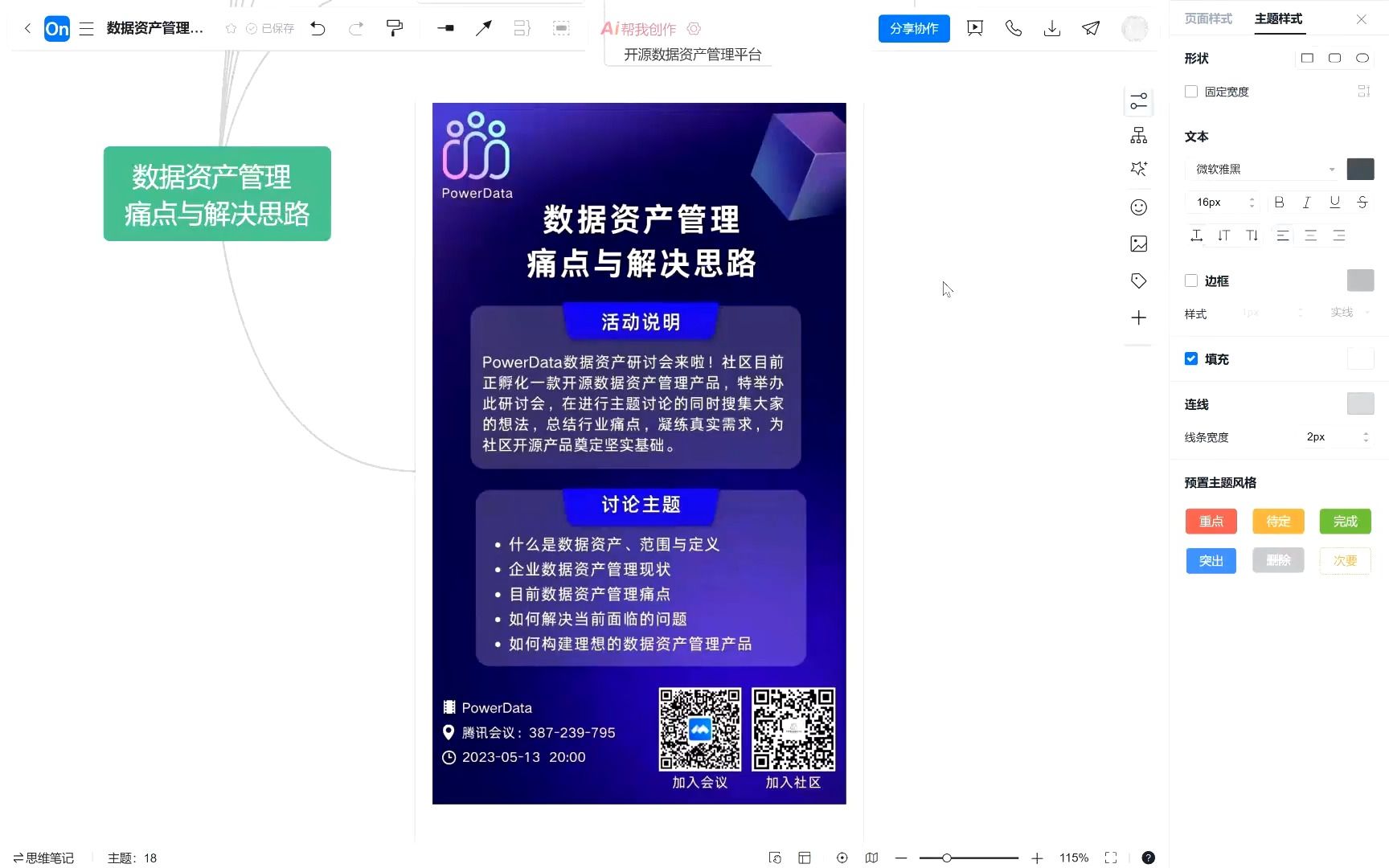Enter fullscreen mode
The image size is (1389, 868).
[x=1111, y=858]
